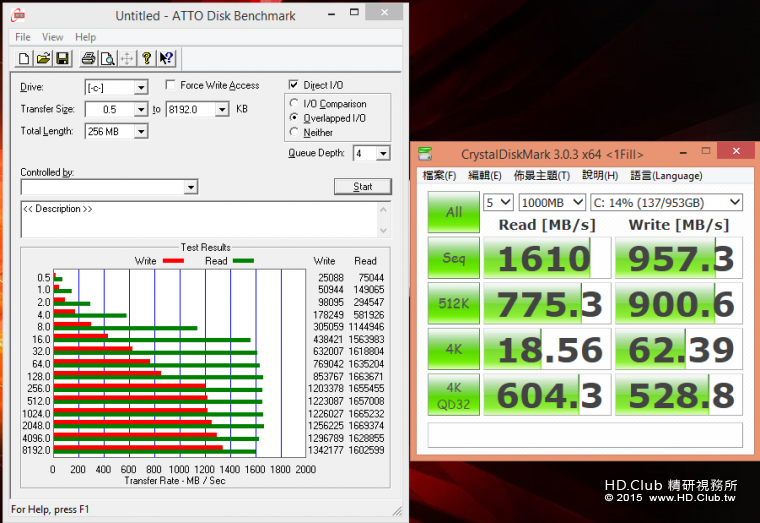Click the green All benchmark button
The image size is (760, 523).
pos(453,212)
